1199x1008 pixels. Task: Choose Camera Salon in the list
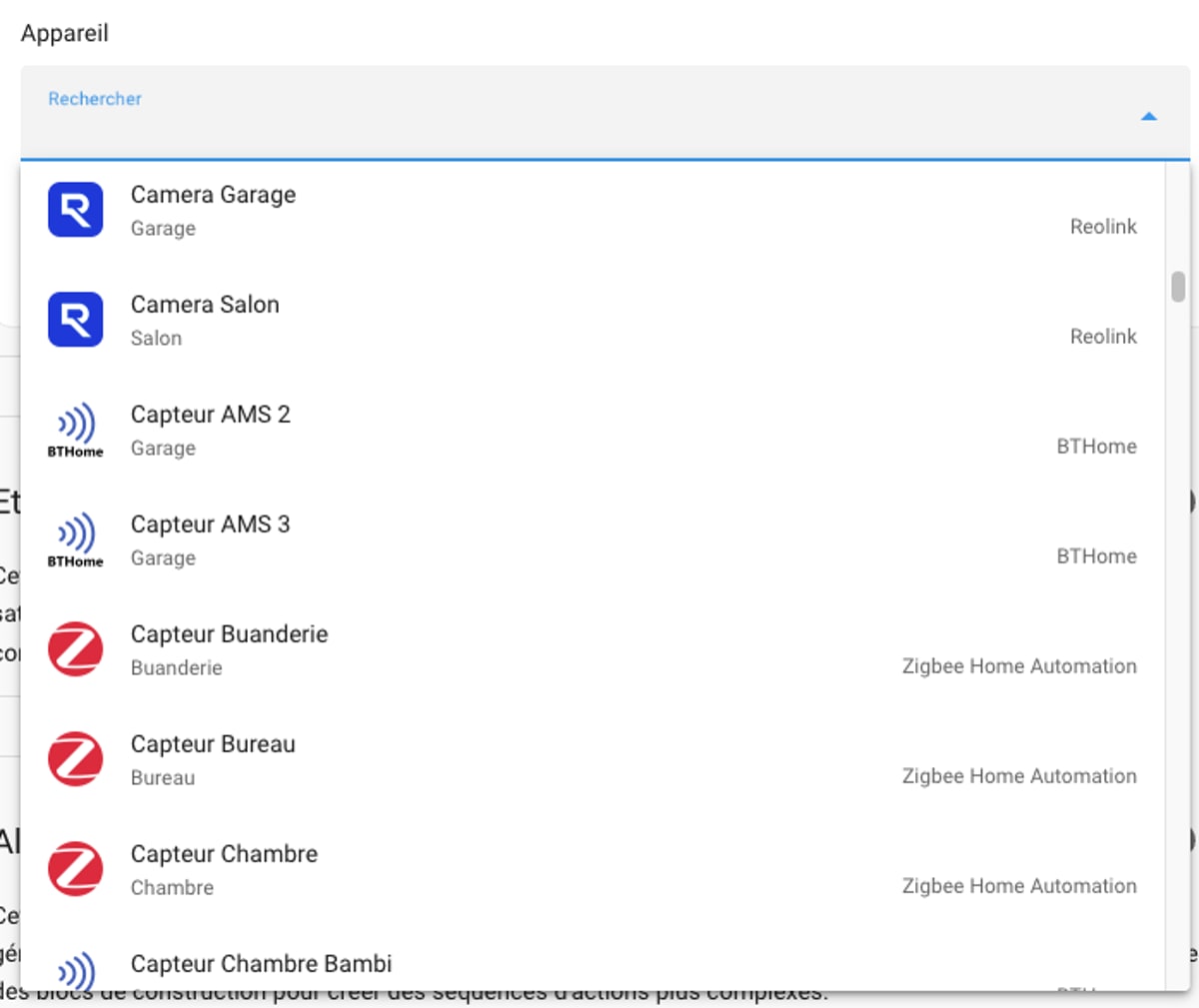(x=205, y=305)
